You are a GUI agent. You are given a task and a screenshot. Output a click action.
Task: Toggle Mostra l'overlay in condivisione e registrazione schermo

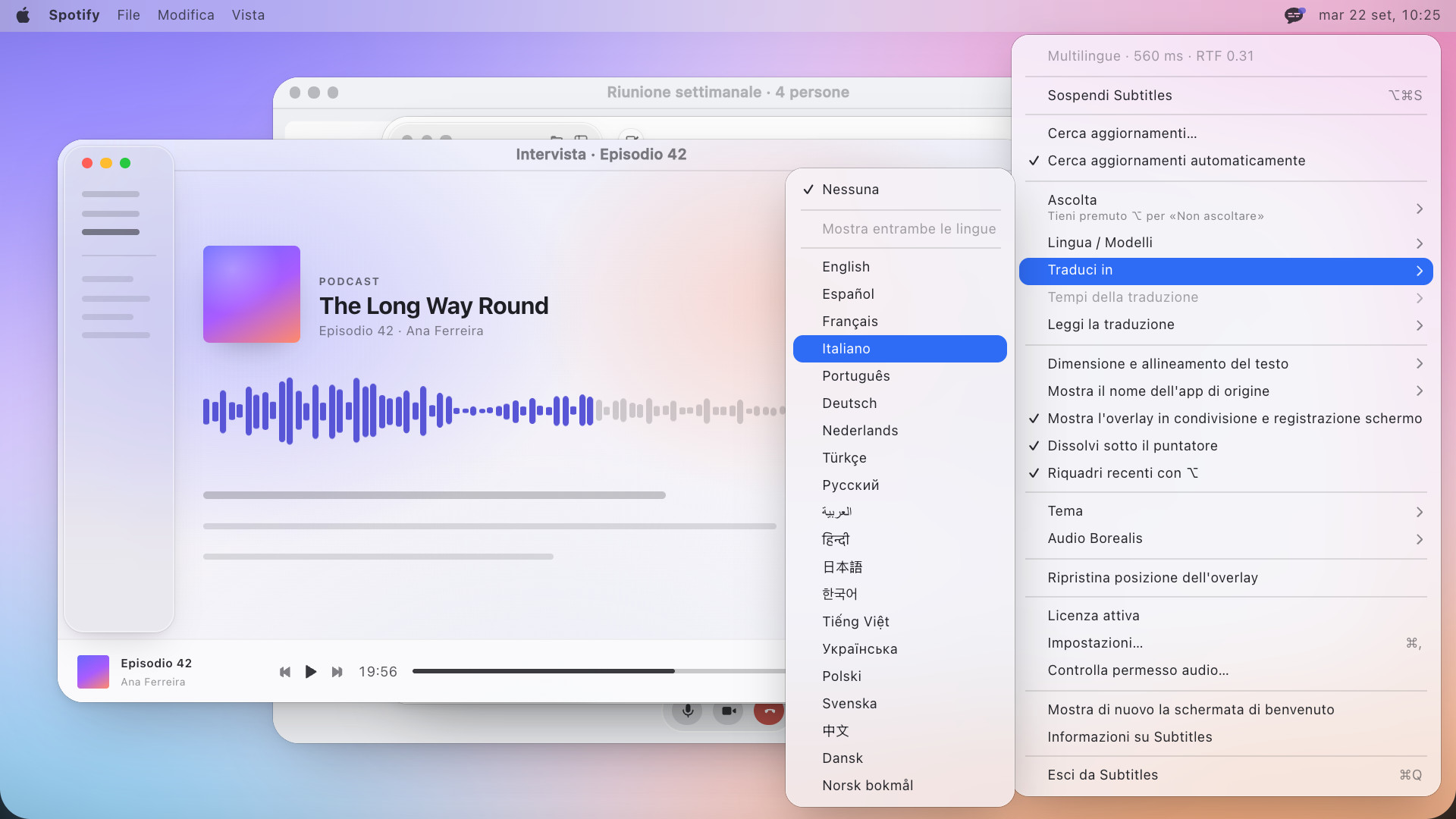pos(1225,419)
